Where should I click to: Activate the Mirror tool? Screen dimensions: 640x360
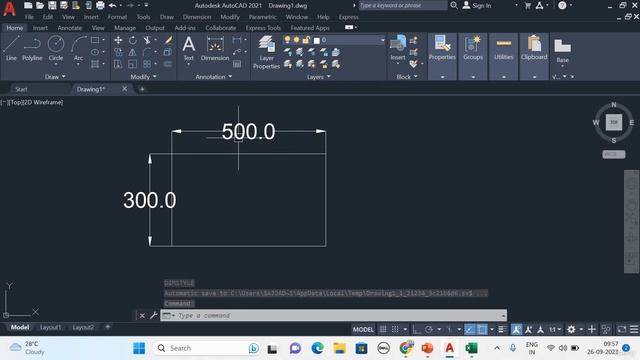click(133, 52)
